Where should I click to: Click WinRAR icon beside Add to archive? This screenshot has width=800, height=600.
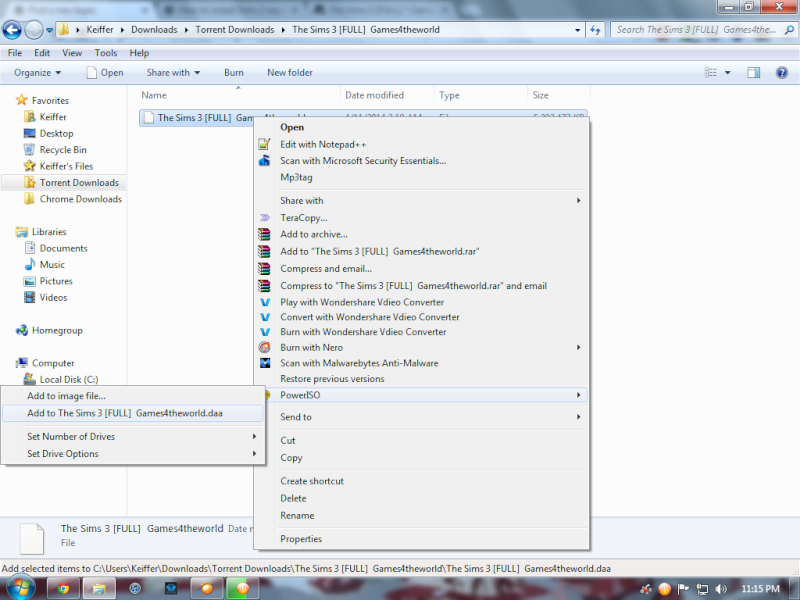tap(264, 234)
